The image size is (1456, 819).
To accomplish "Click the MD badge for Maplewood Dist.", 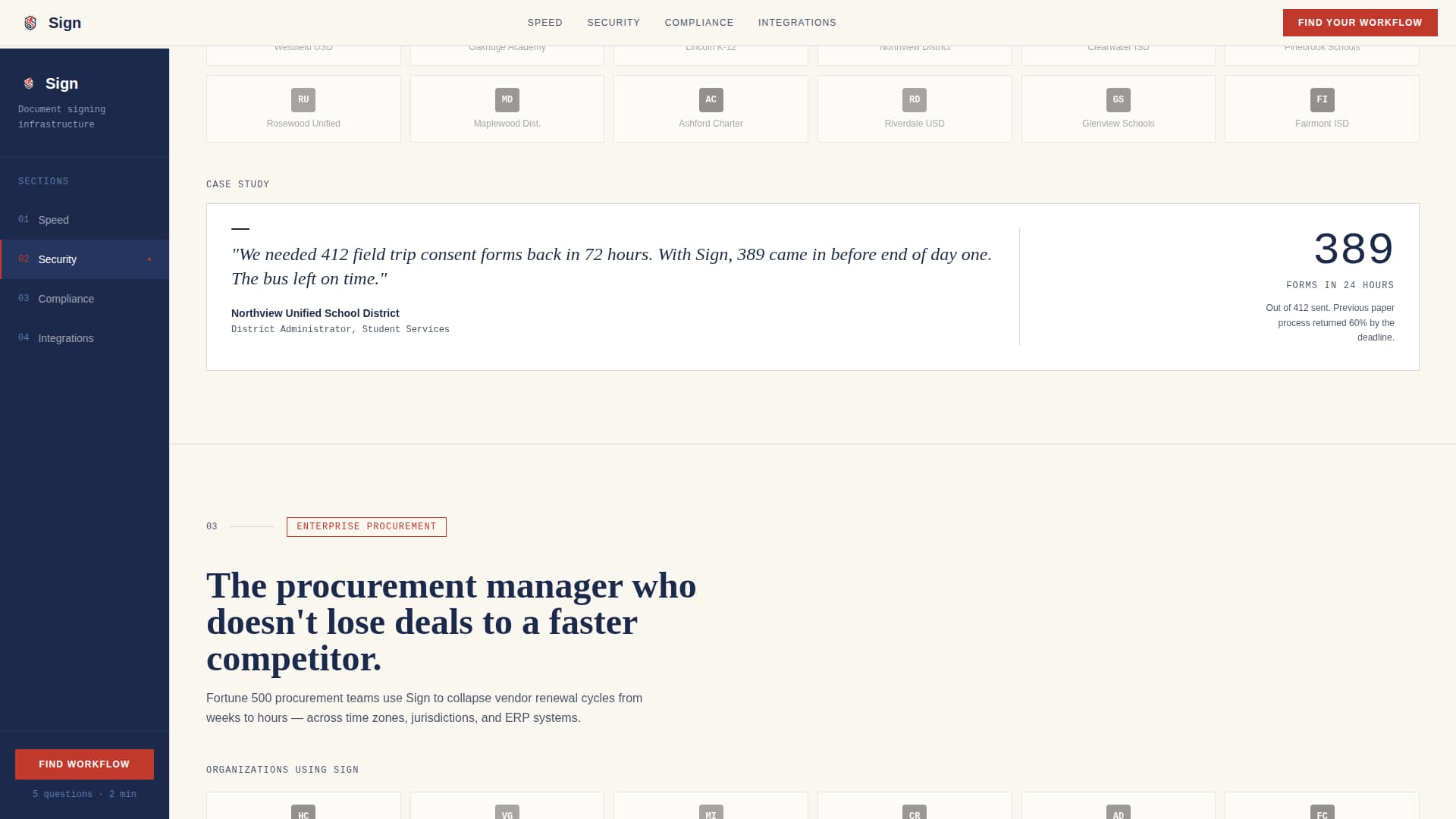I will coord(507,100).
